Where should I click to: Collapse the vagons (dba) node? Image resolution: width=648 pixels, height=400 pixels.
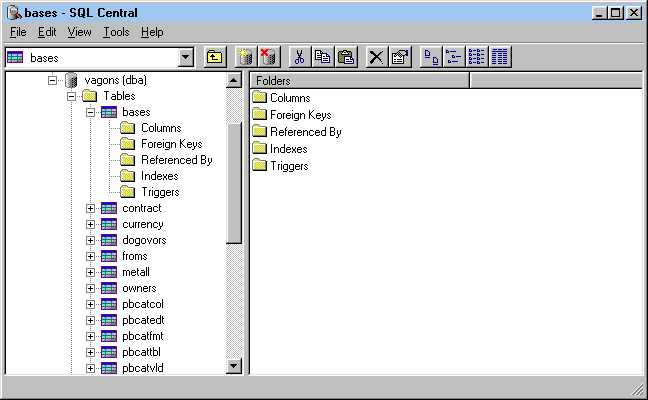tap(52, 80)
